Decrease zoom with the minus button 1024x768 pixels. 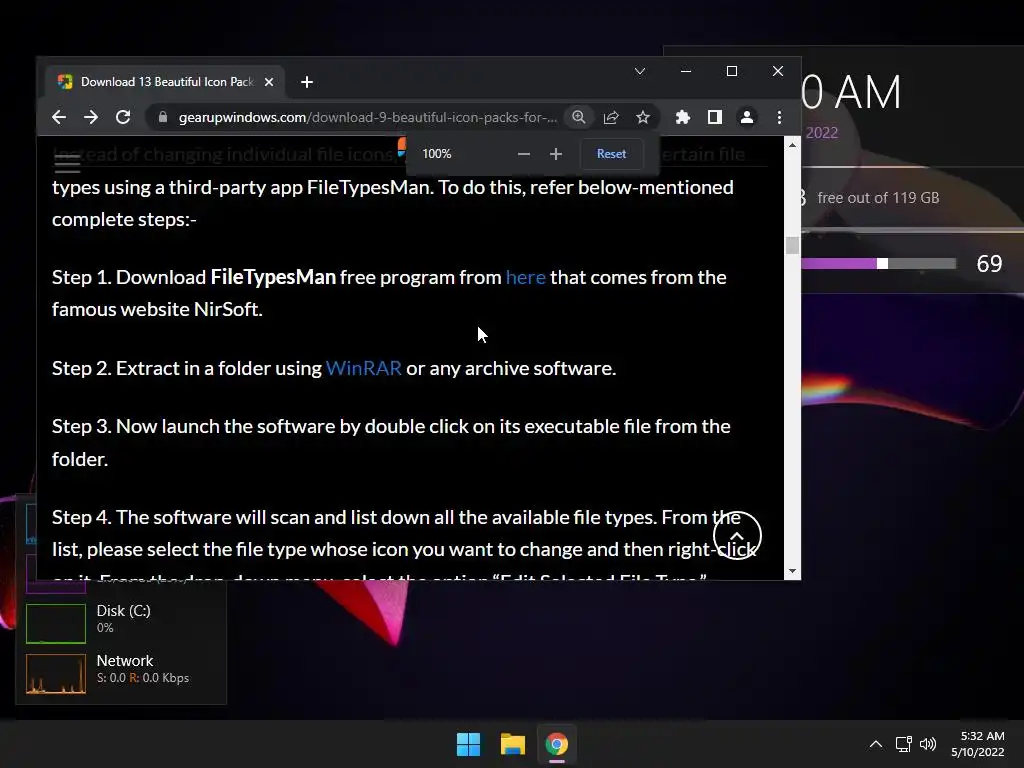click(524, 154)
